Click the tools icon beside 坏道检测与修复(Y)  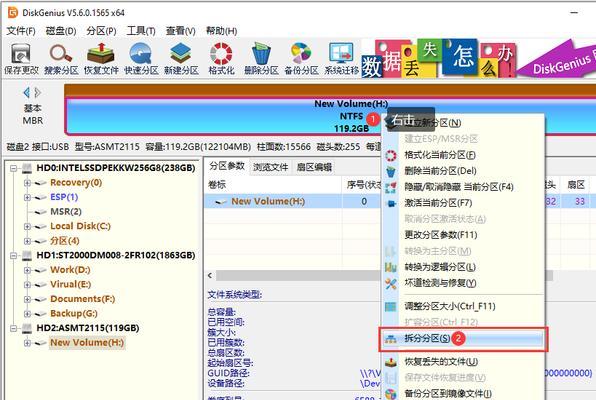(x=391, y=283)
